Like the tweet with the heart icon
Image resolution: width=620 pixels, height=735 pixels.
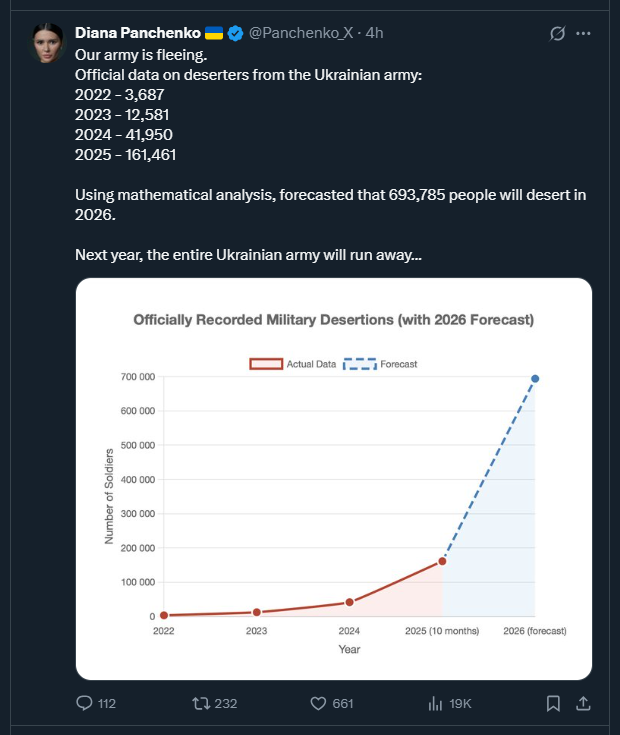pyautogui.click(x=318, y=703)
